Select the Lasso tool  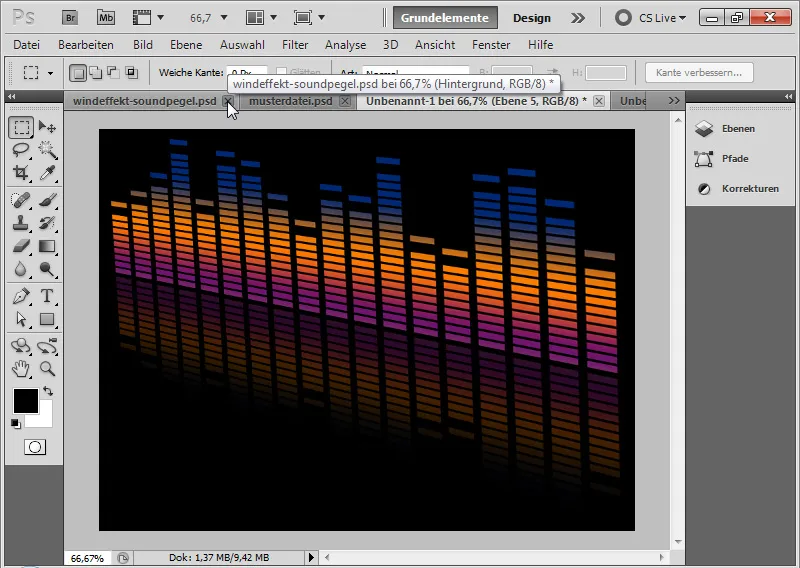[x=21, y=150]
